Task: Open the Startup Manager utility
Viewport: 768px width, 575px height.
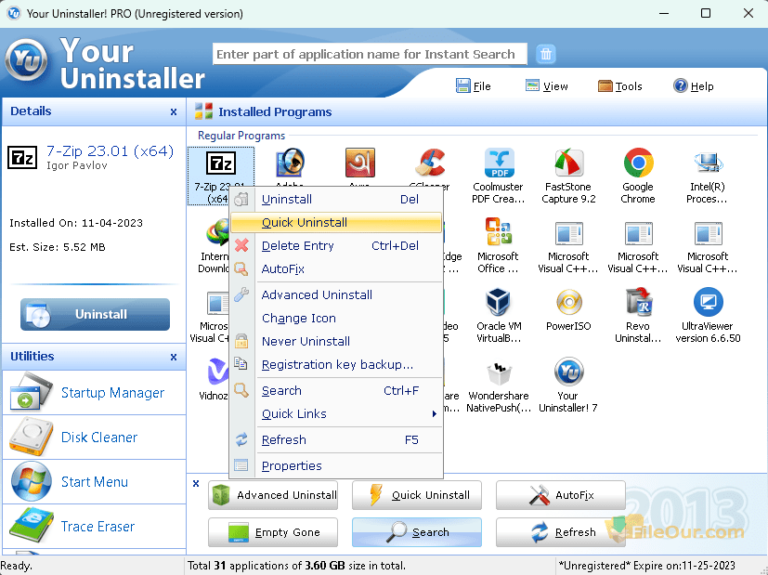Action: [94, 393]
